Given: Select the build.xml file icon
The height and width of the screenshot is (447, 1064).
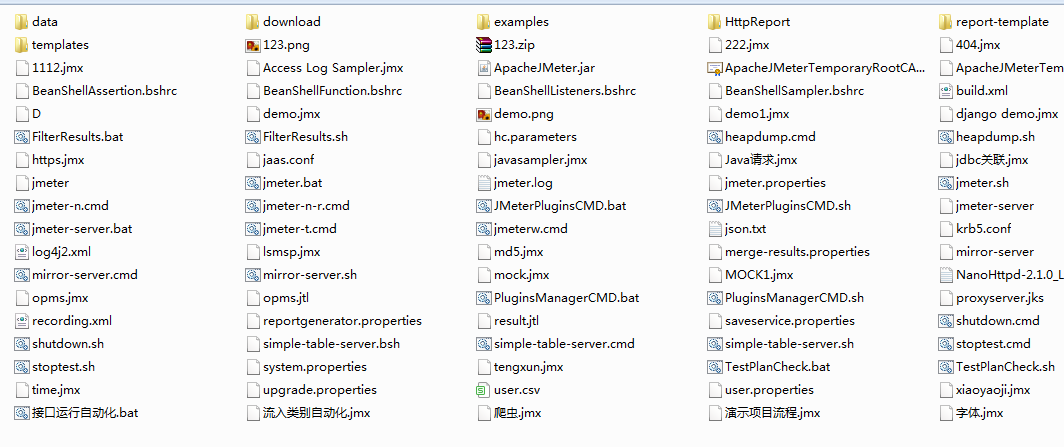Looking at the screenshot, I should (x=945, y=91).
